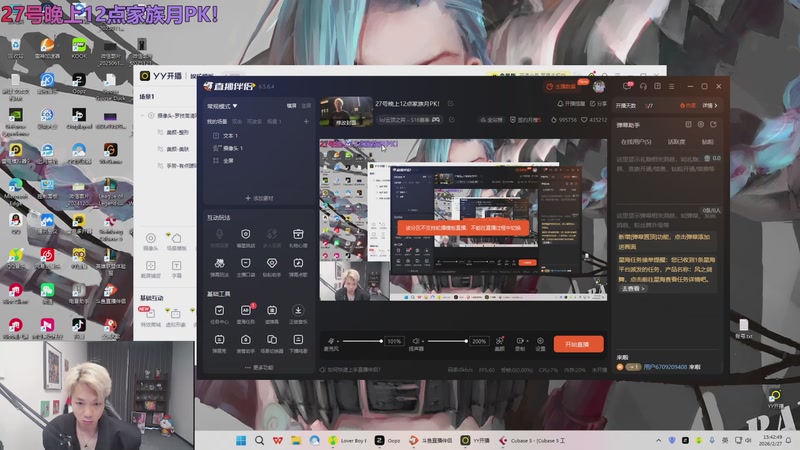Click 添加素材 add material button

click(x=259, y=198)
